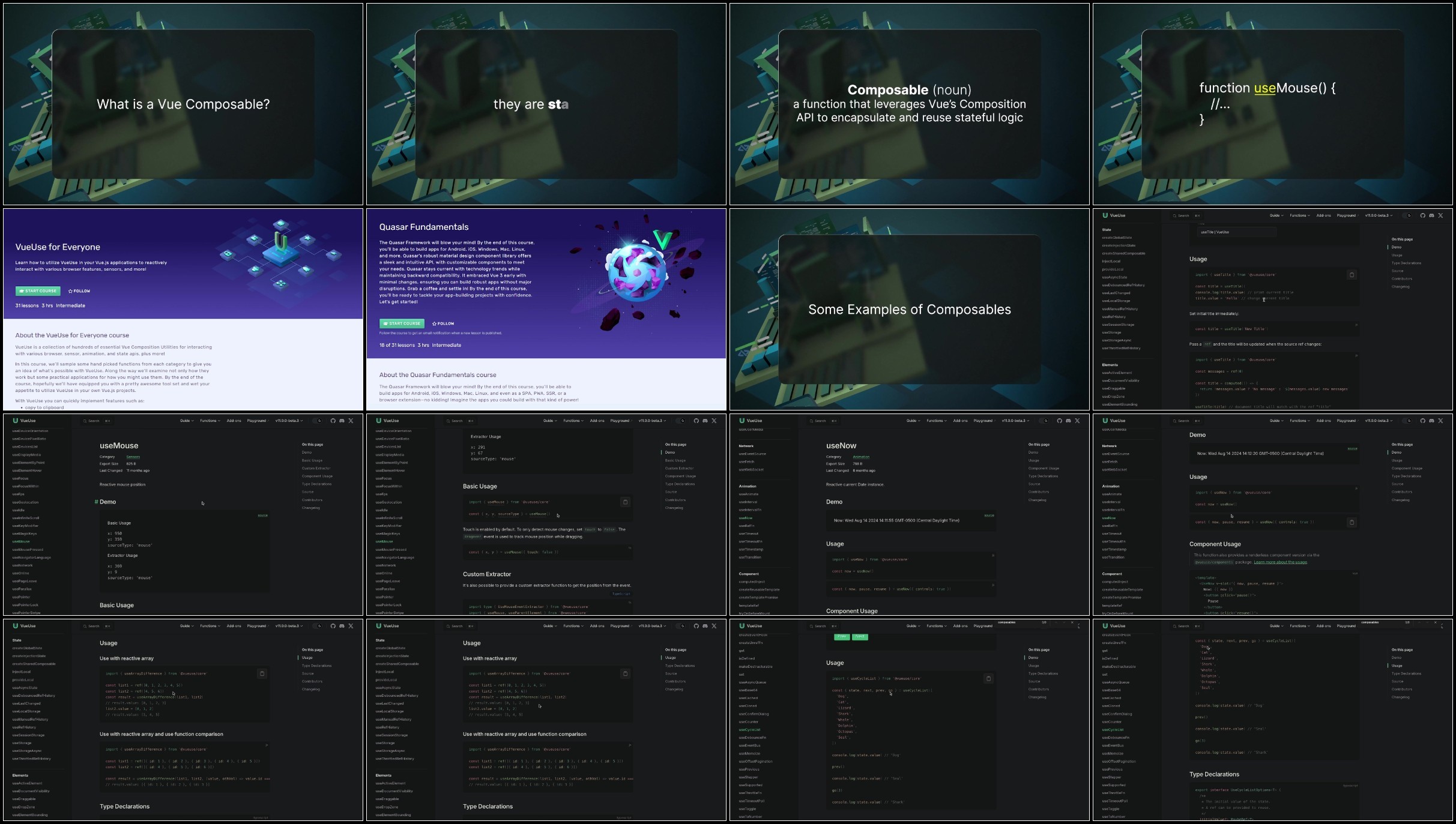This screenshot has width=1456, height=824.
Task: Open version dropdown in frame titled useNow
Action: (x=1015, y=421)
